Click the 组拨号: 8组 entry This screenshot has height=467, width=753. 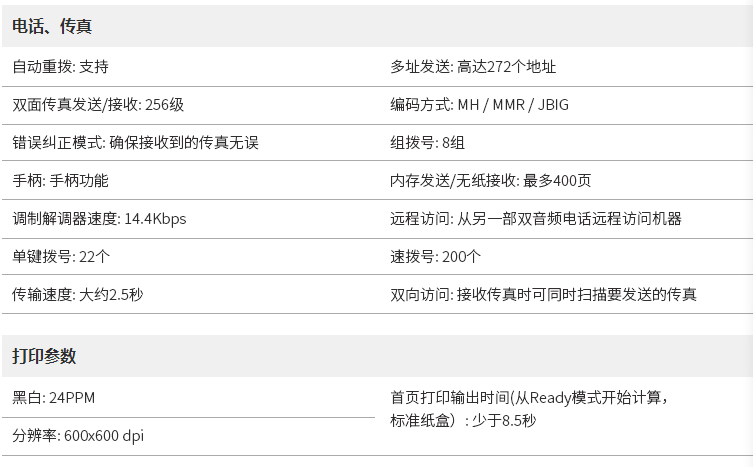(x=427, y=143)
